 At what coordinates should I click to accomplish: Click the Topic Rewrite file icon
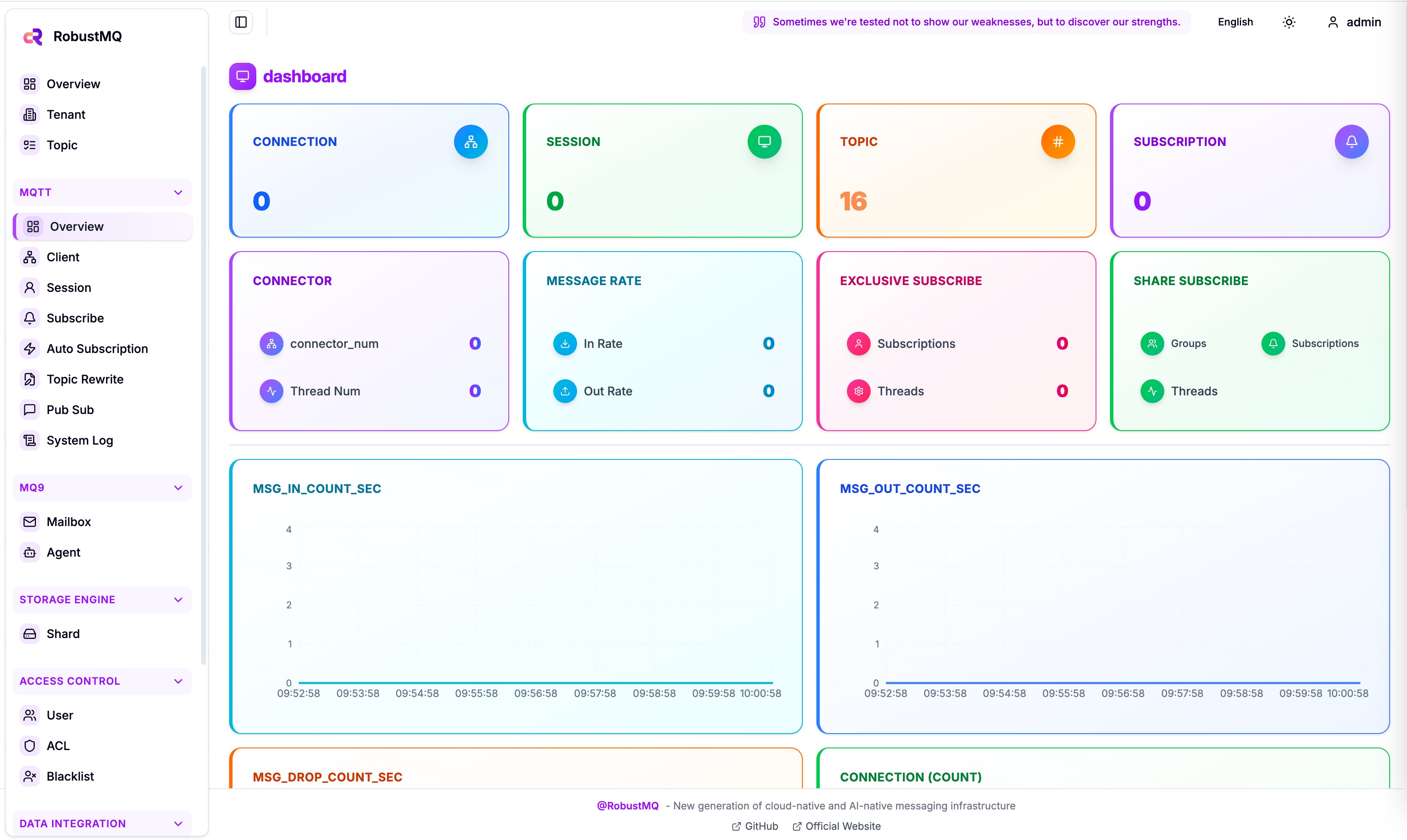tap(30, 379)
